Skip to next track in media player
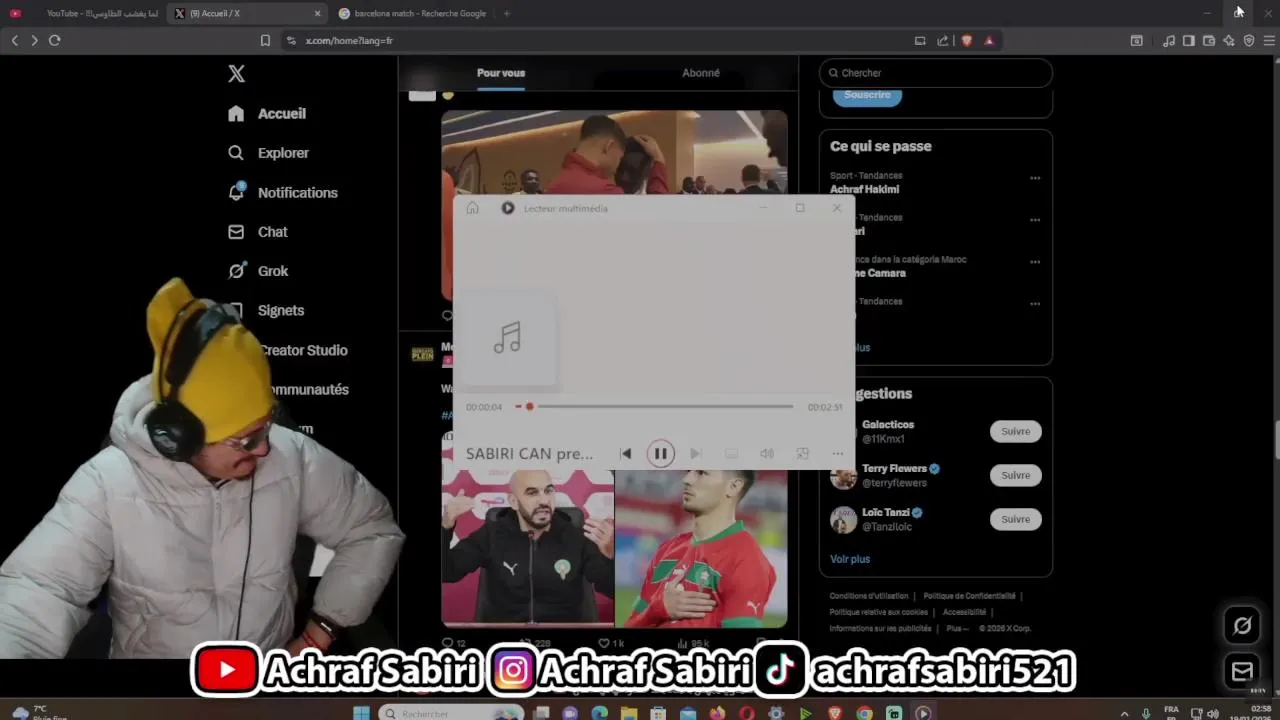The height and width of the screenshot is (720, 1280). point(696,454)
